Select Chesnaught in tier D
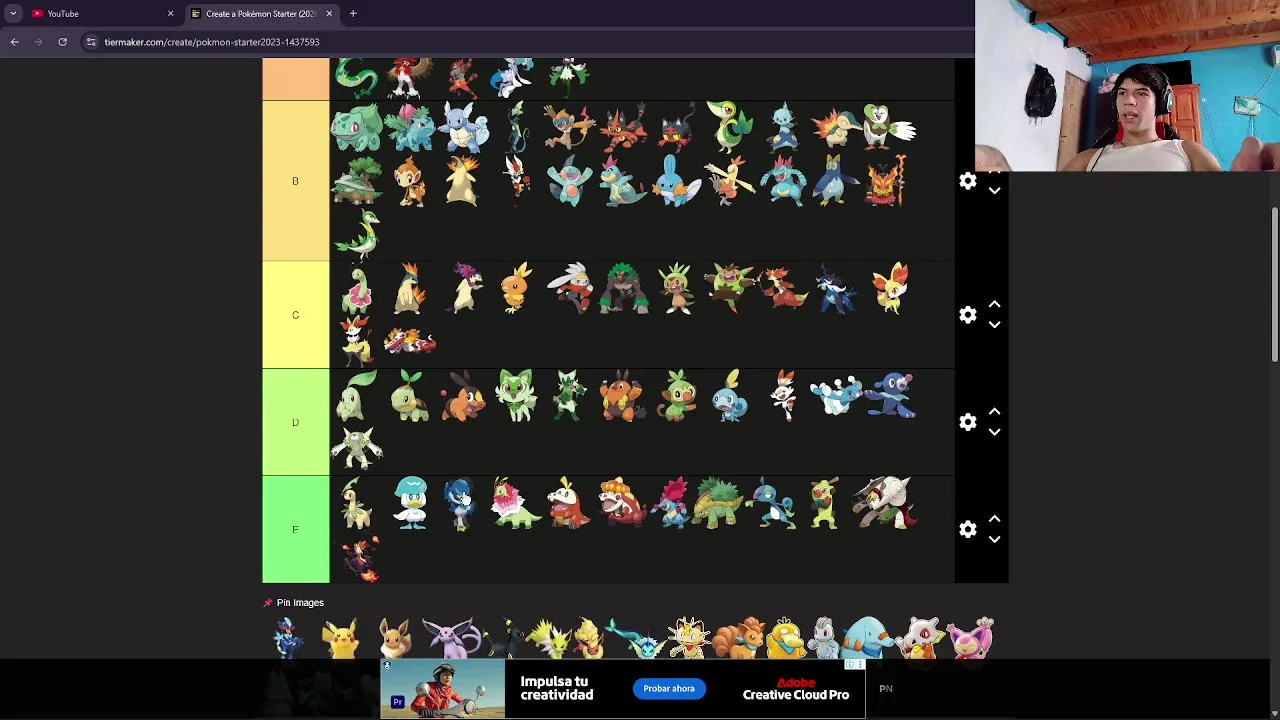Viewport: 1280px width, 720px height. (x=357, y=448)
